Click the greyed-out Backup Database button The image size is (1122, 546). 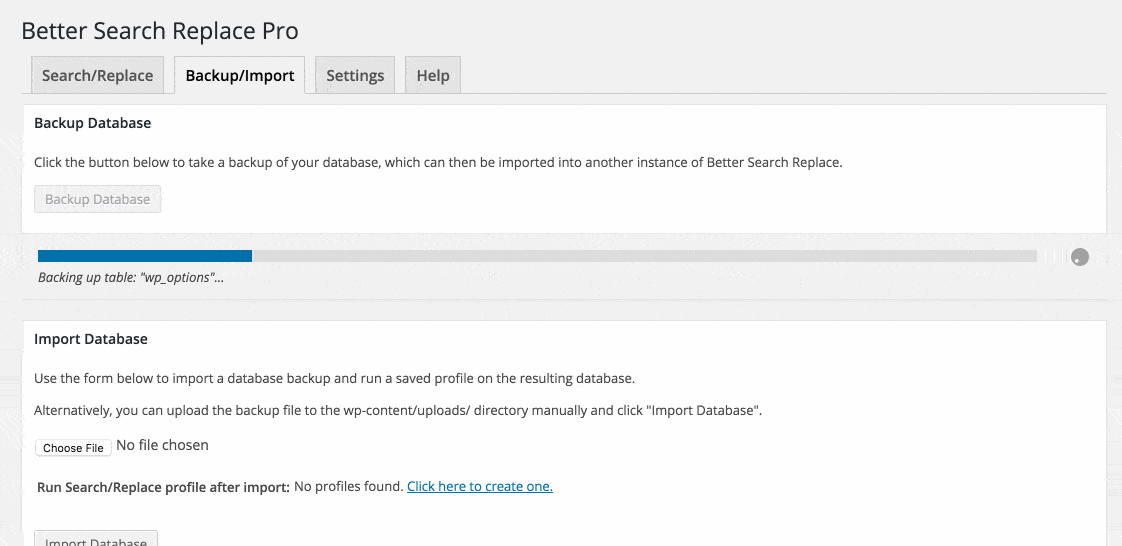[x=97, y=199]
